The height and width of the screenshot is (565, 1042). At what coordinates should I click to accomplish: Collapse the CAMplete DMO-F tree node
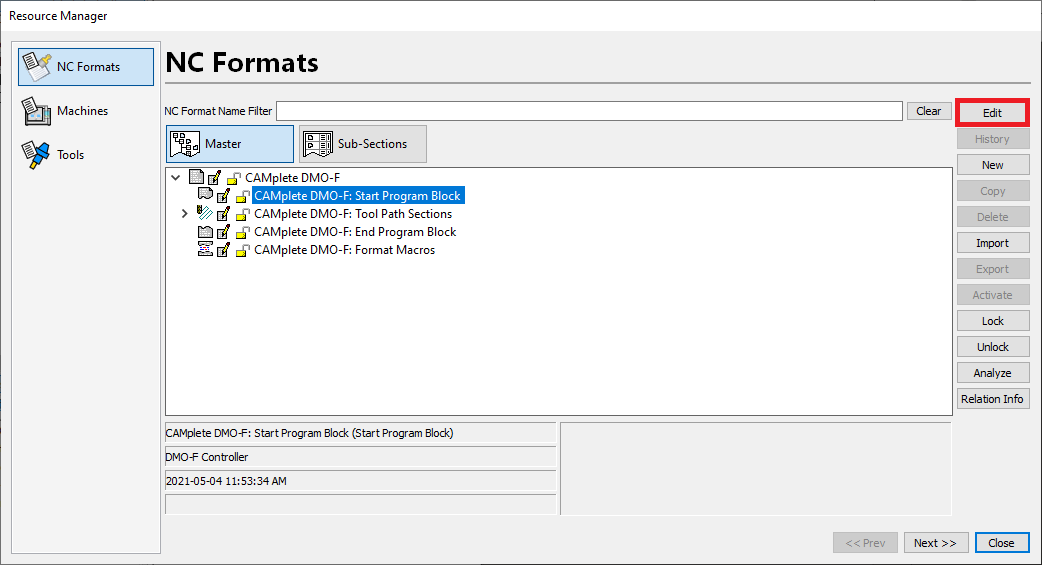[175, 177]
